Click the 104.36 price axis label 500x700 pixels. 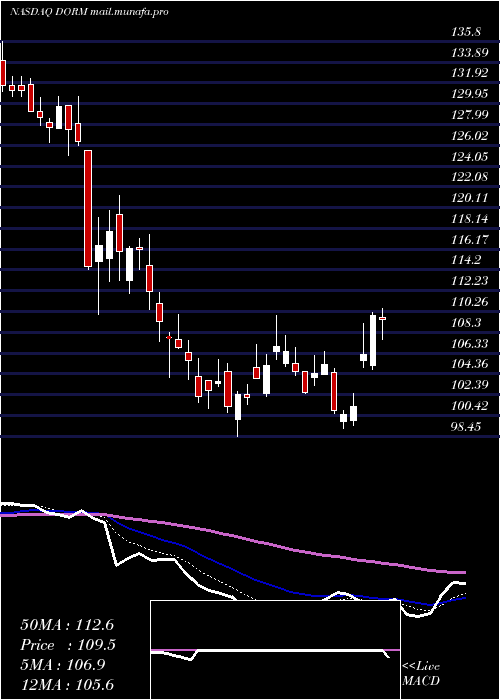click(x=469, y=364)
